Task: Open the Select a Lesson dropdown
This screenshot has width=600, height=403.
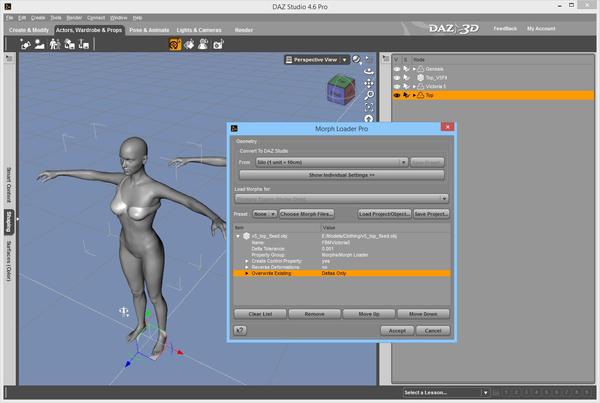Action: click(446, 393)
